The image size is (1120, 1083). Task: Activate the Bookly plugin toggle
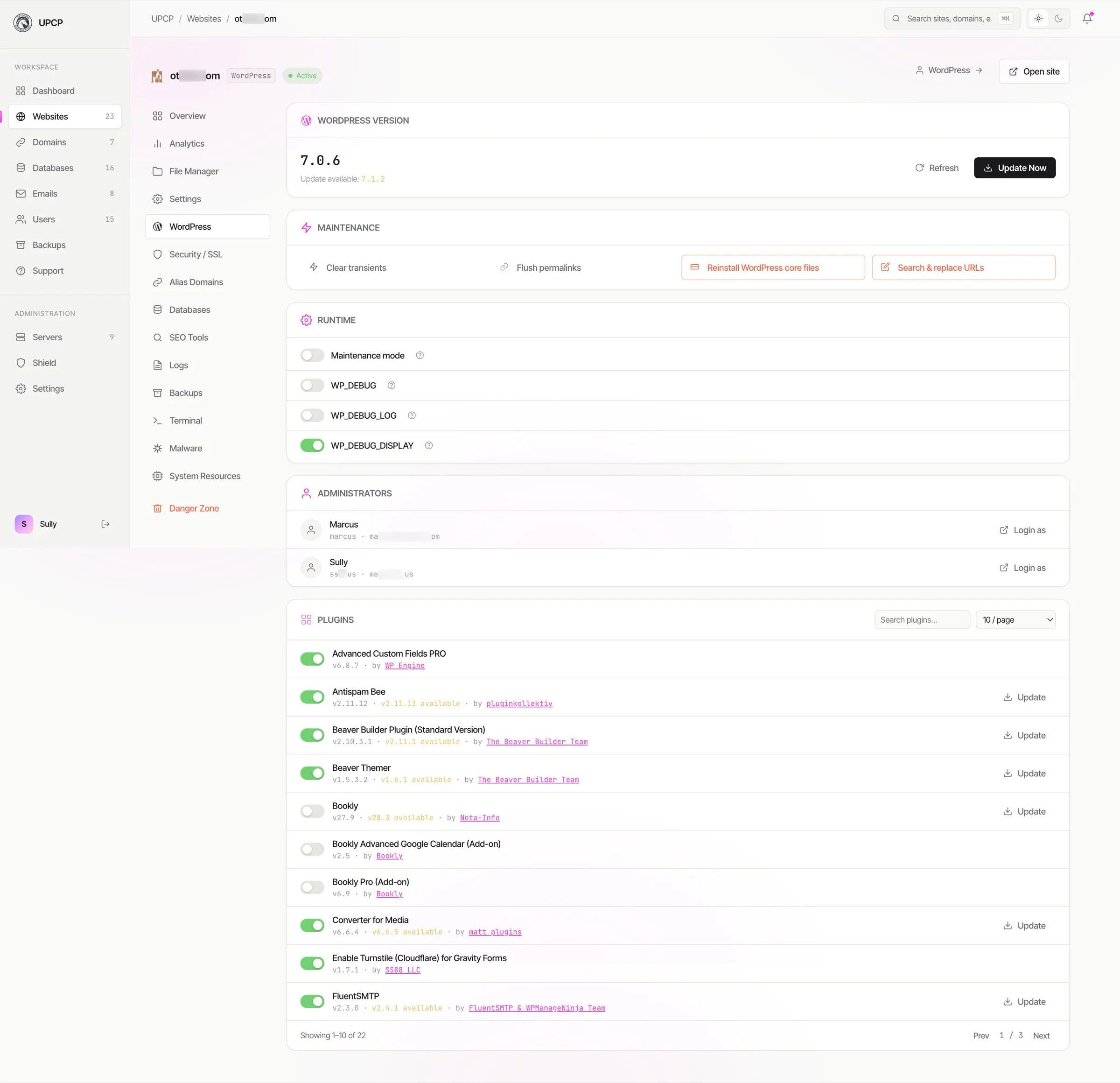tap(312, 811)
